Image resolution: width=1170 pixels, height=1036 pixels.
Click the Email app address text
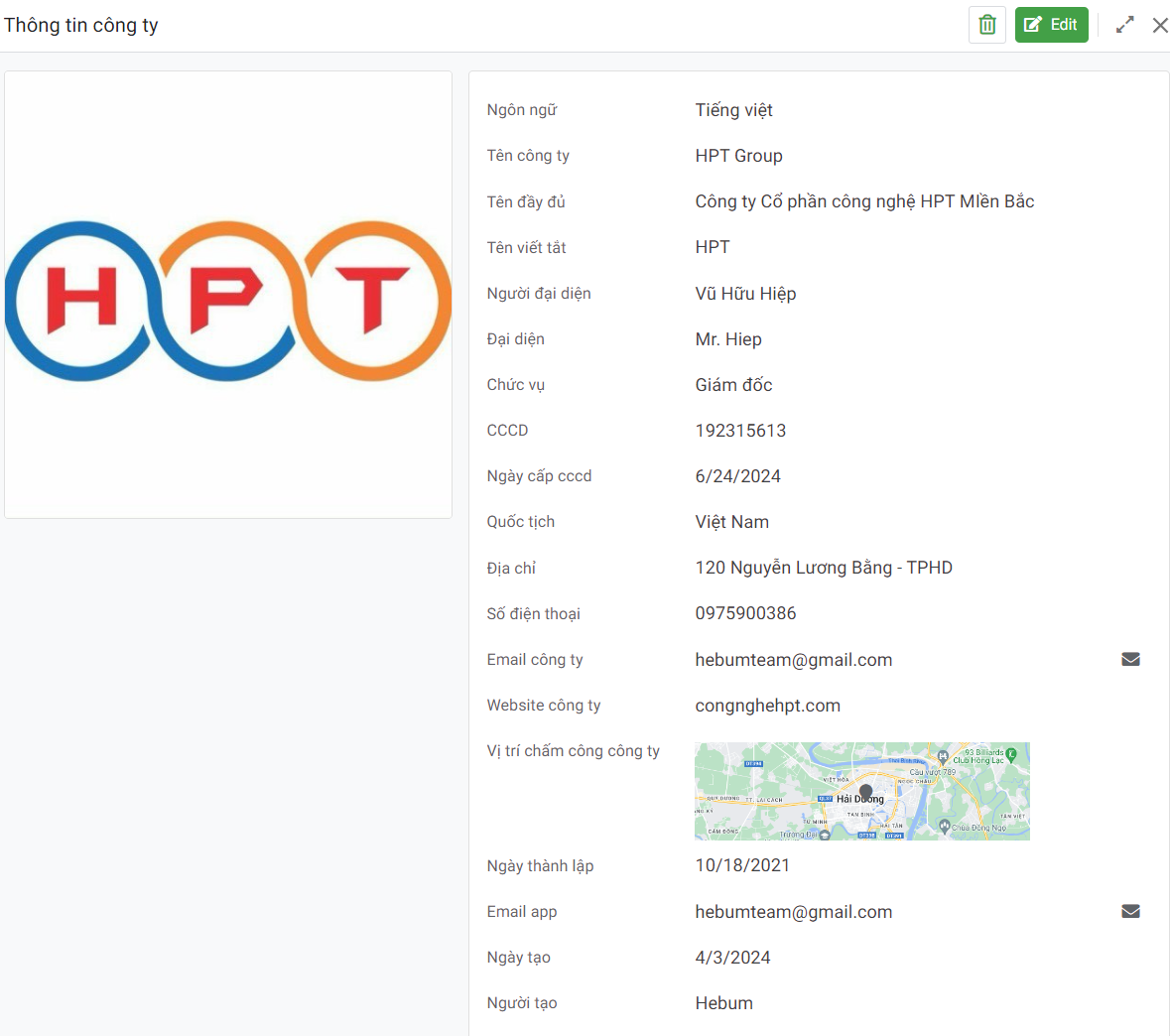(x=793, y=912)
